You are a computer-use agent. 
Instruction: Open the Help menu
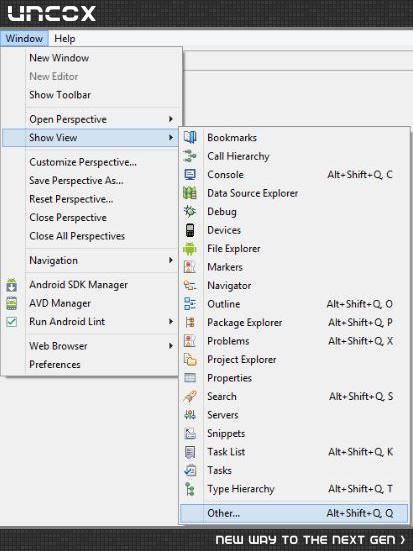click(x=65, y=38)
